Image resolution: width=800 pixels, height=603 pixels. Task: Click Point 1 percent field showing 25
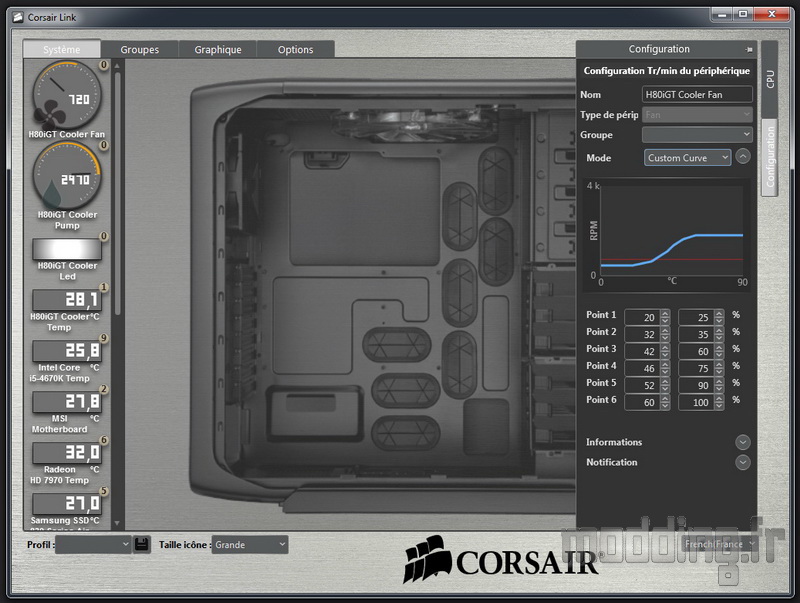coord(696,317)
